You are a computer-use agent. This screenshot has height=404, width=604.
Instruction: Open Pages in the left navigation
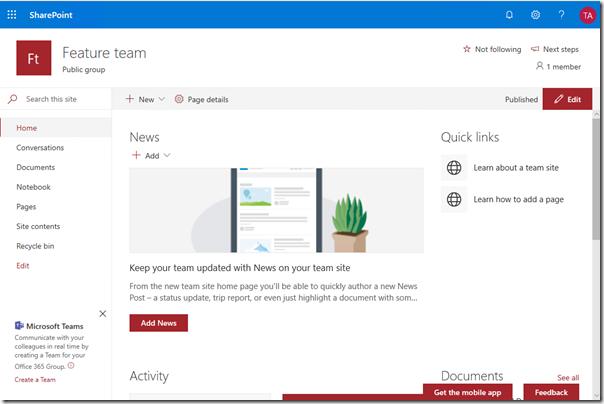pyautogui.click(x=26, y=206)
